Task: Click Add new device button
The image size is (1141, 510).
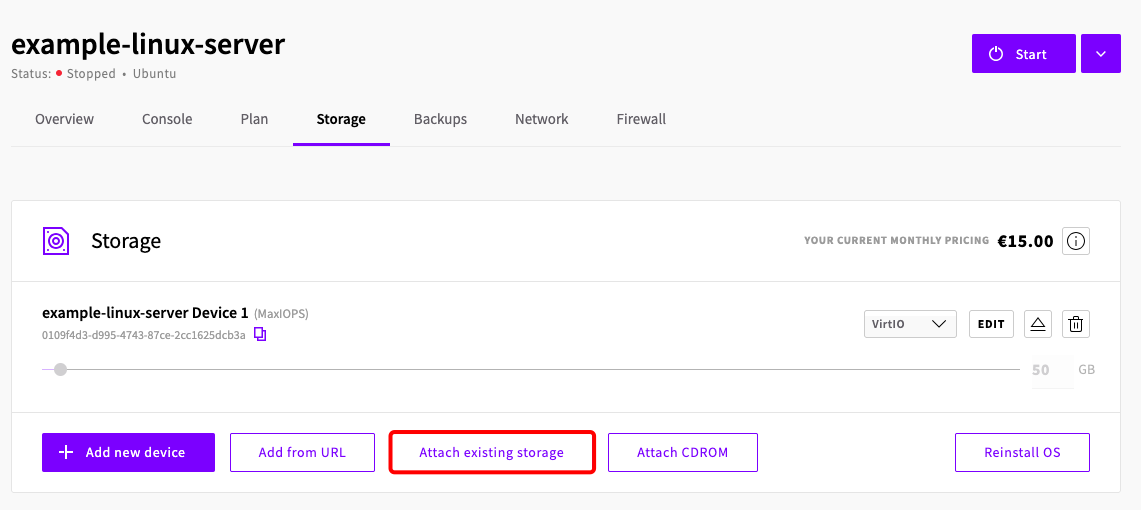Action: coord(128,452)
